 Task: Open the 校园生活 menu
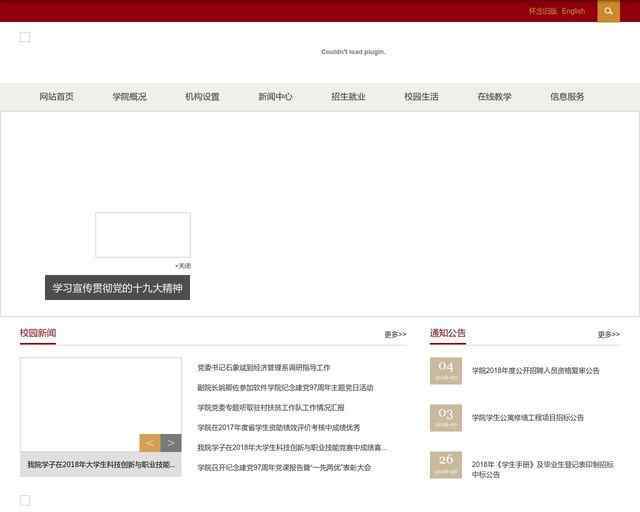click(421, 97)
